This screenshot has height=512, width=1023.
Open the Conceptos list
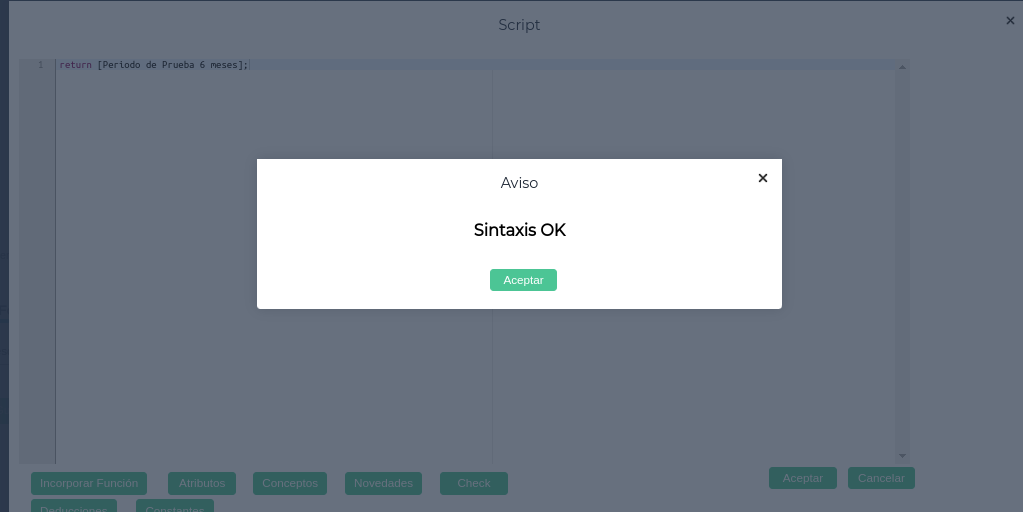(290, 483)
